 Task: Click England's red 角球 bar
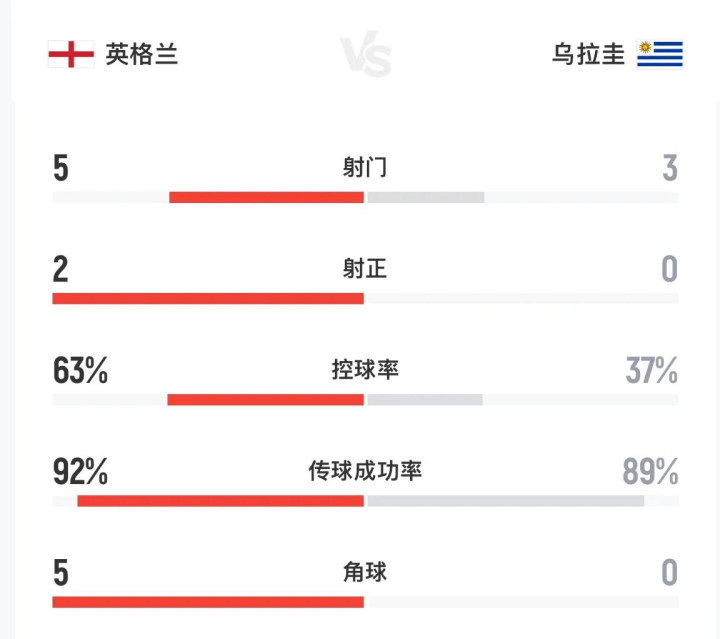[x=208, y=602]
